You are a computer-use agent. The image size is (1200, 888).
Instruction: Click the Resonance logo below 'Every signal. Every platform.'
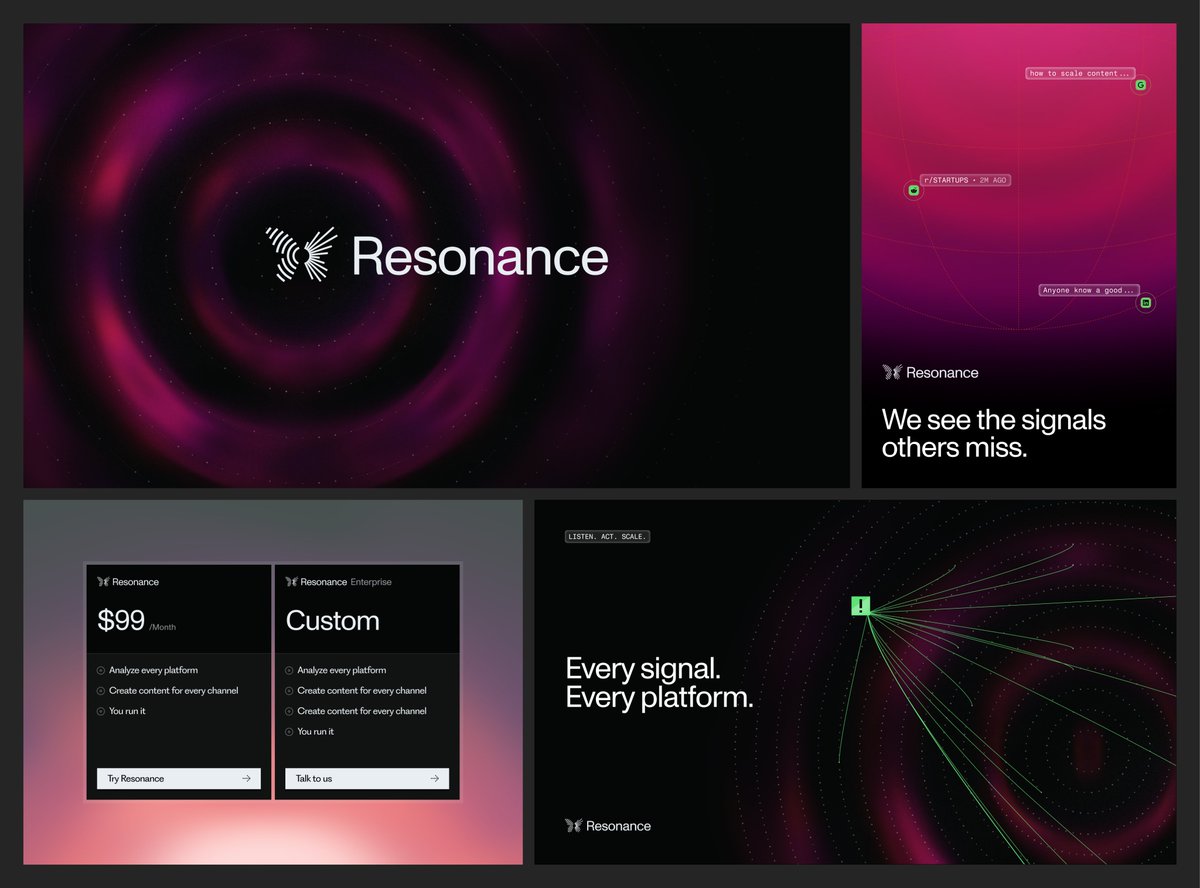click(608, 826)
